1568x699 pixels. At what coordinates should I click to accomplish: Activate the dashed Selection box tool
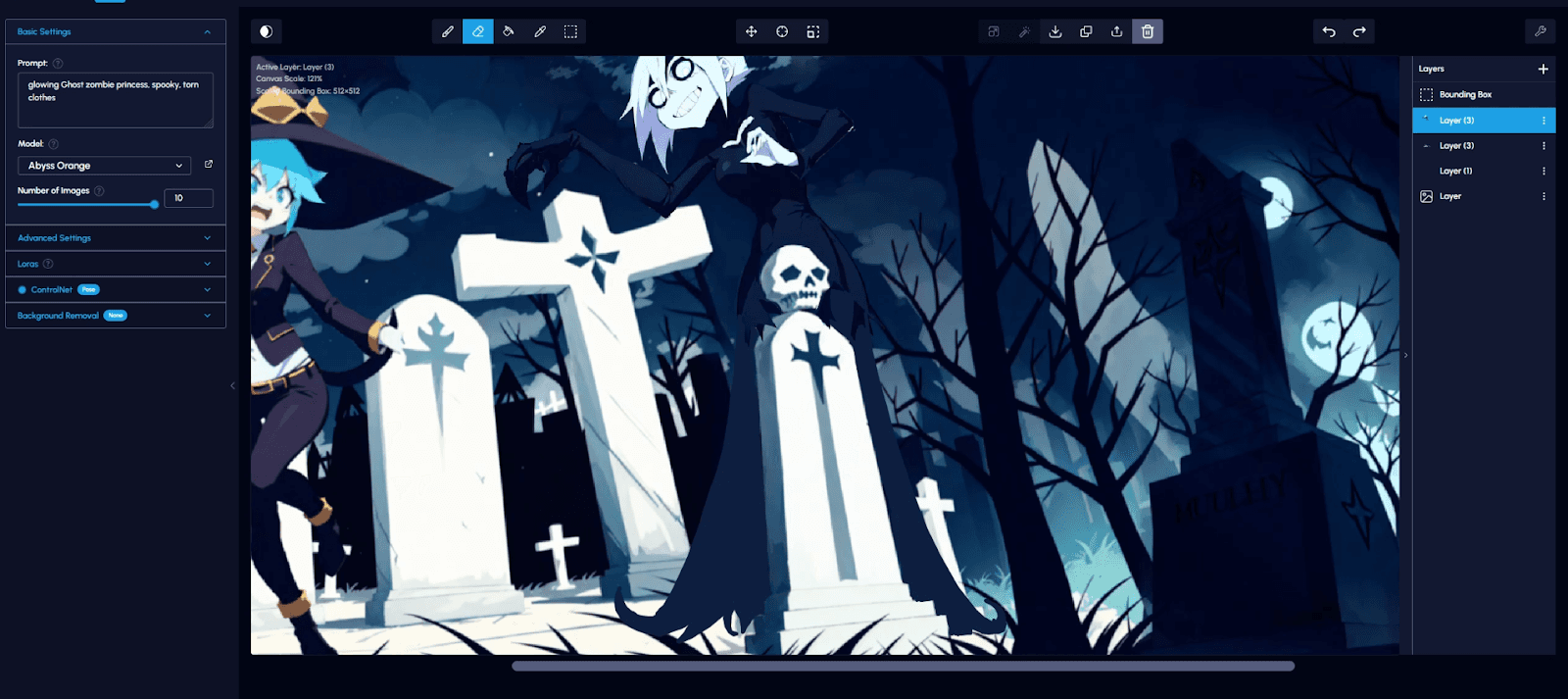coord(570,31)
